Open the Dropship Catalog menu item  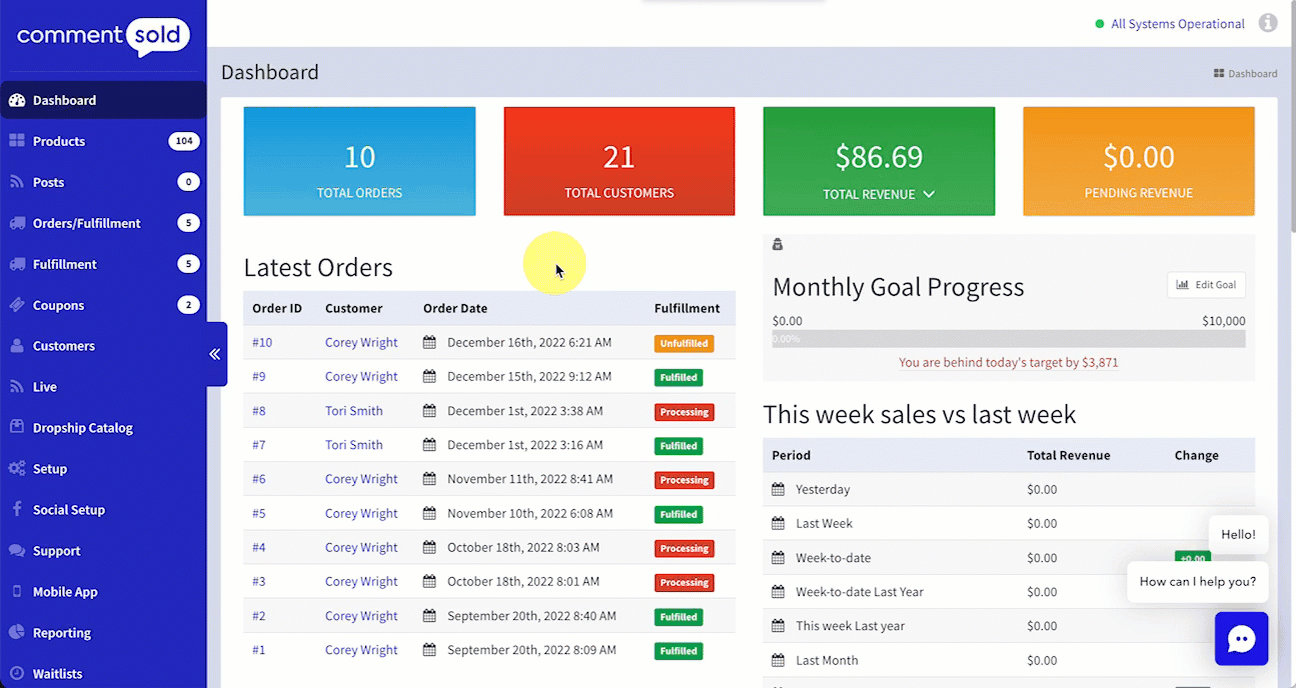tap(103, 428)
